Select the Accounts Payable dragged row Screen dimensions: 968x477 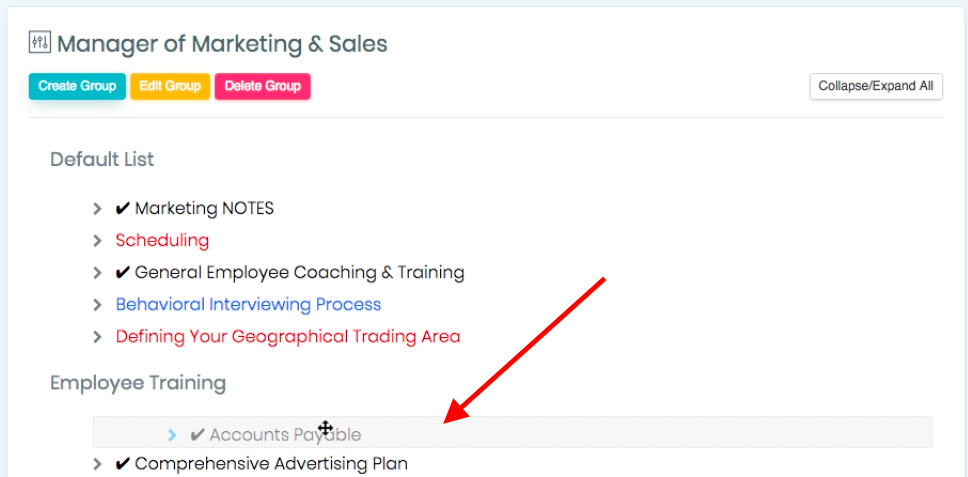coord(512,432)
